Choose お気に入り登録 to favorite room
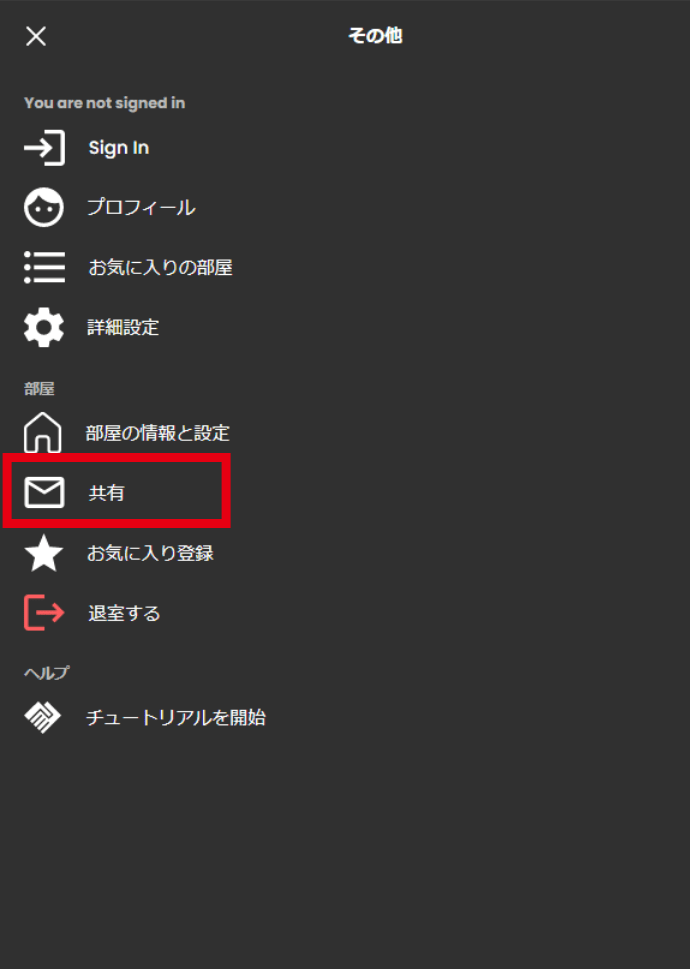This screenshot has height=969, width=690. [x=150, y=552]
